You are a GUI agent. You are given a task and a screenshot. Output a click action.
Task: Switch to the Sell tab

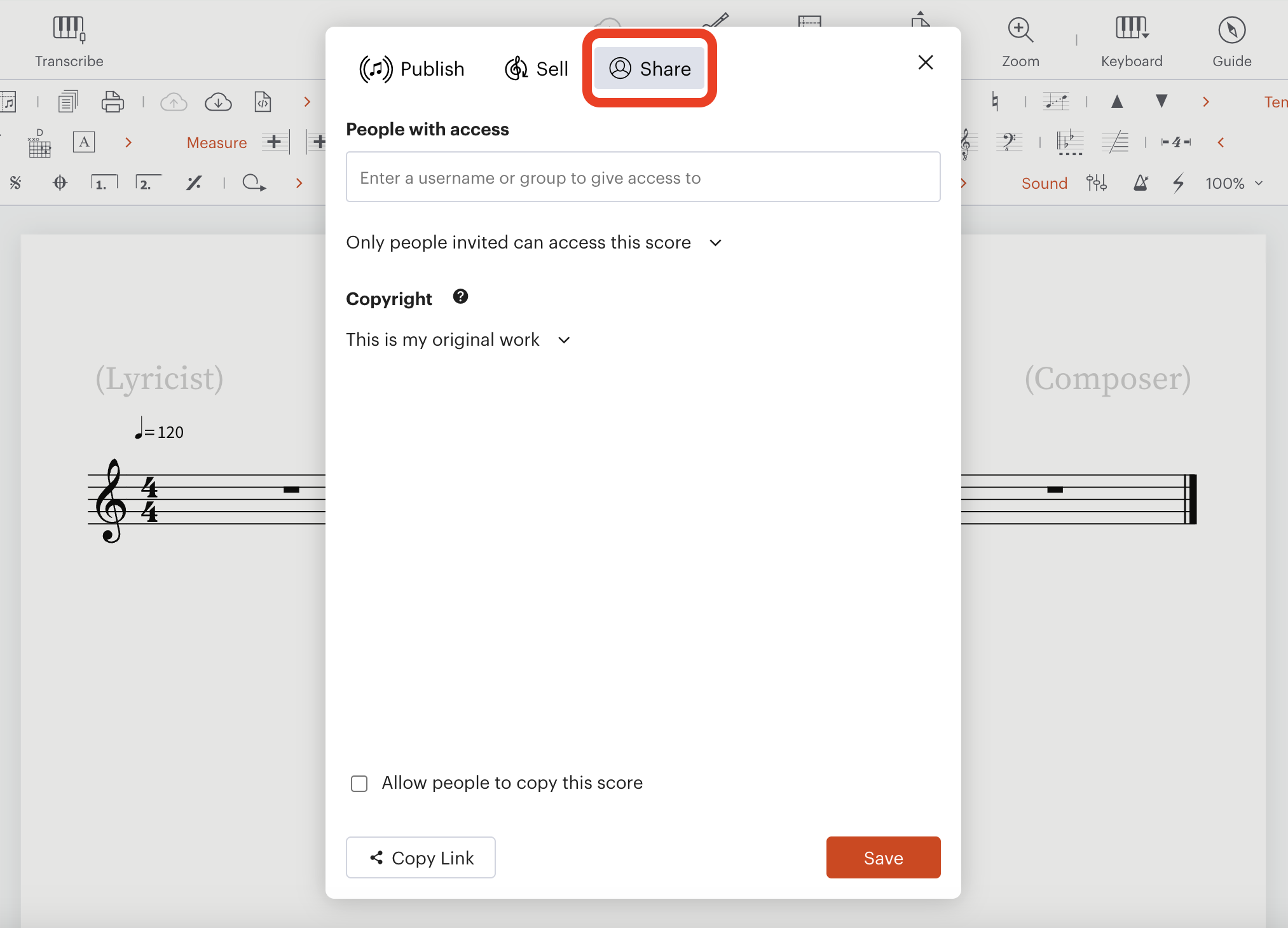(537, 69)
